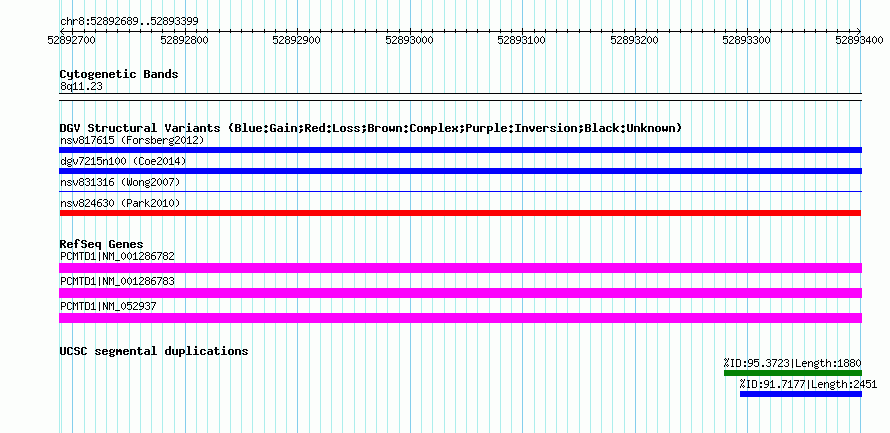This screenshot has height=433, width=890.
Task: Select the %ID:95.3723|Length:1880 label
Action: (x=792, y=363)
